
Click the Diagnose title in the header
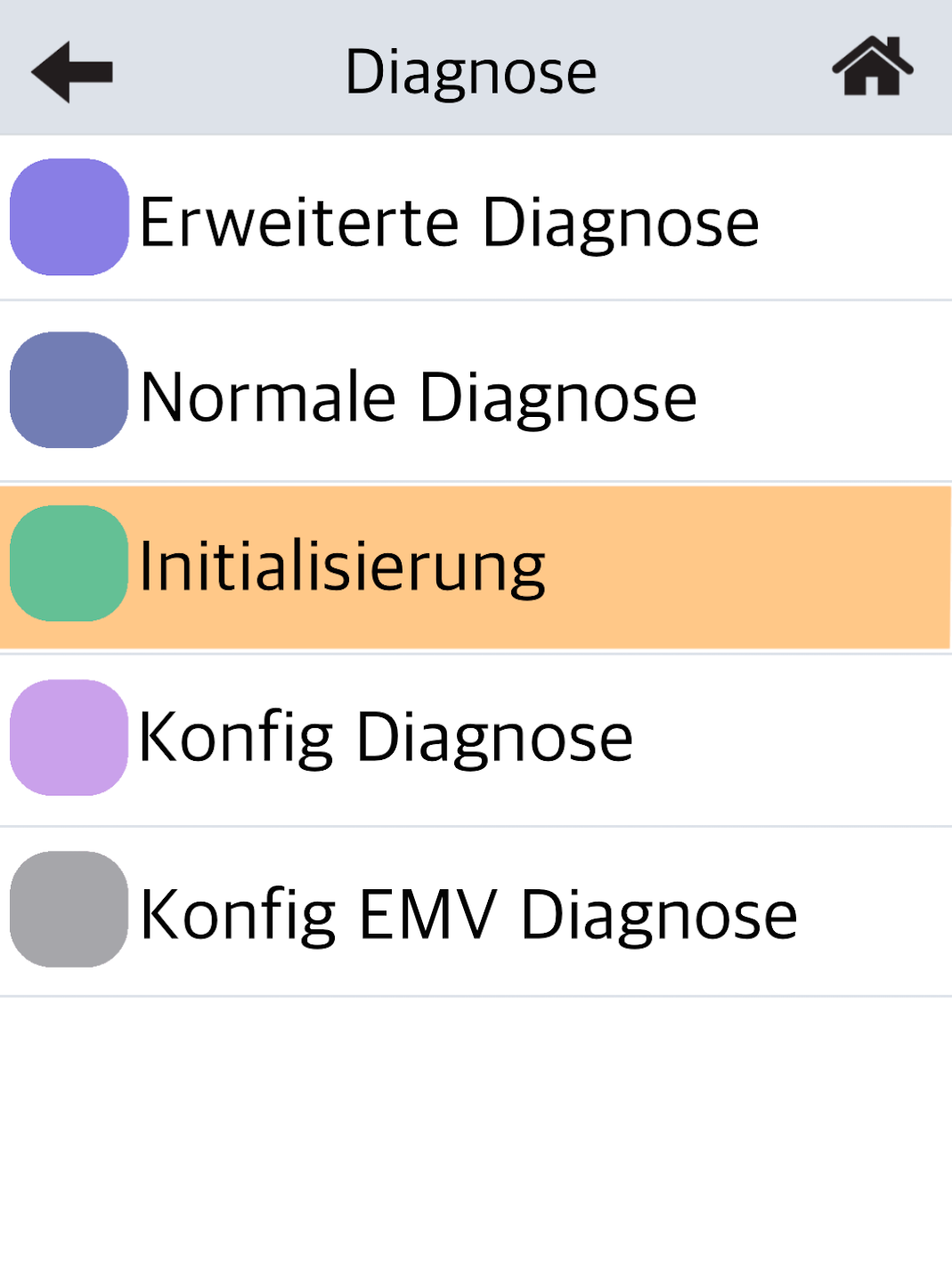(x=470, y=71)
